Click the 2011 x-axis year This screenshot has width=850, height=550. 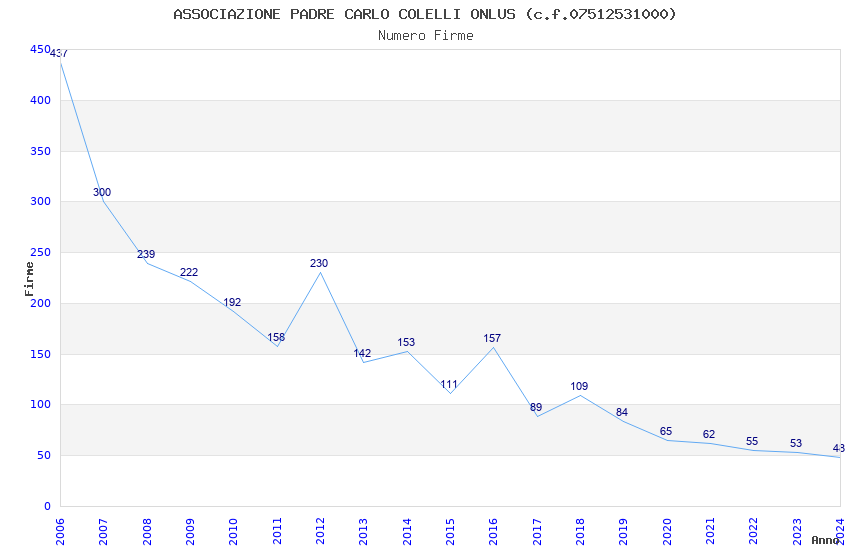[277, 532]
